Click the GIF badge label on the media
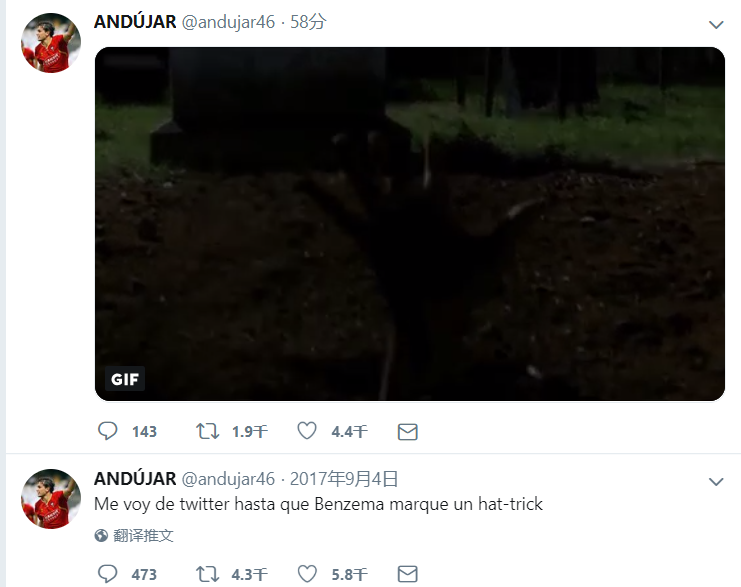 tap(125, 379)
